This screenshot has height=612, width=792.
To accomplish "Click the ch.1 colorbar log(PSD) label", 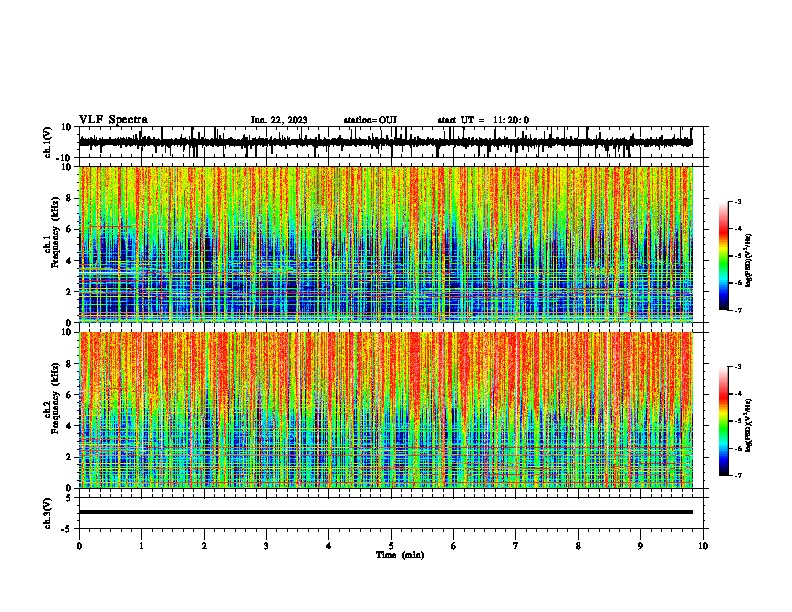I will [x=748, y=261].
